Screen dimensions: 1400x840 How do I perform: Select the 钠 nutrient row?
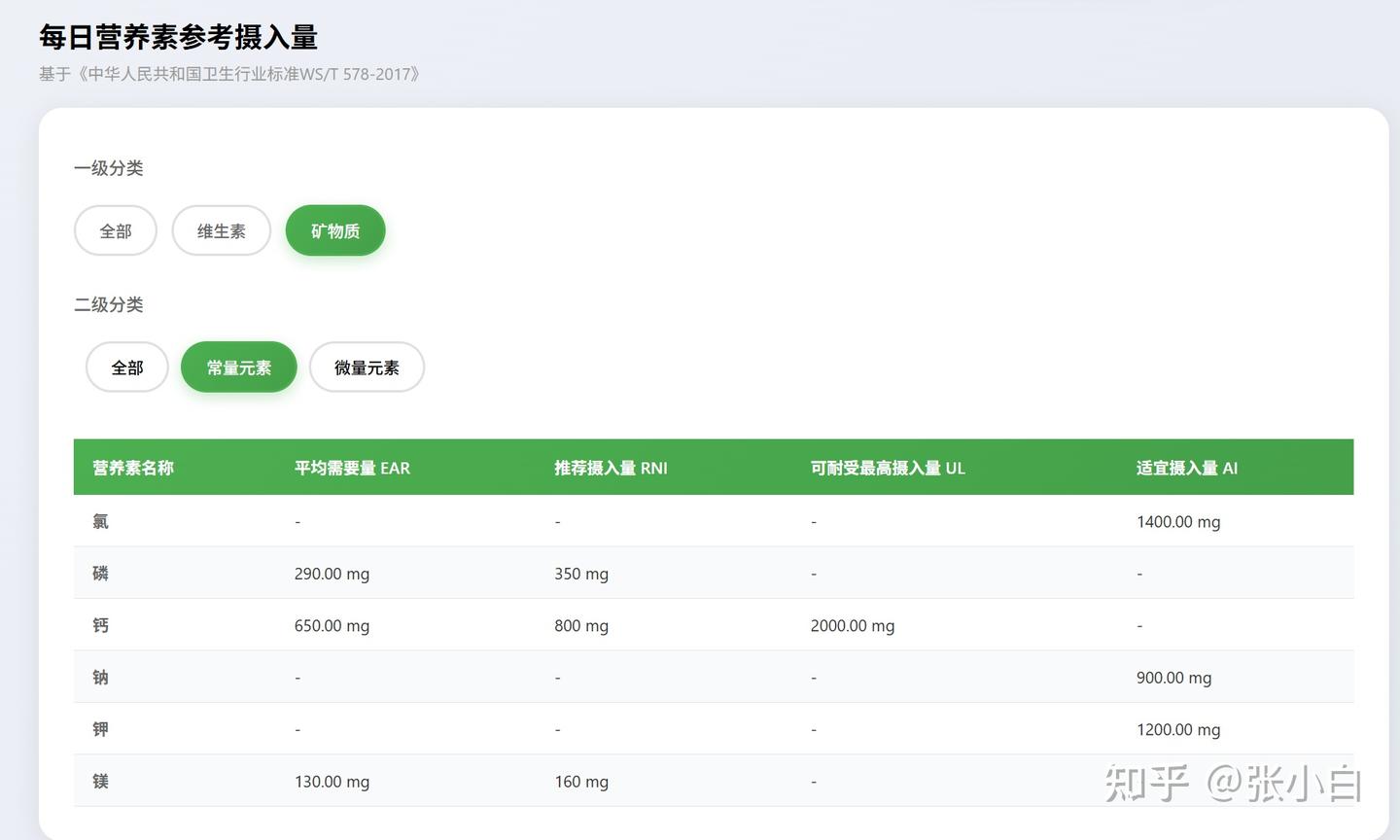(714, 677)
